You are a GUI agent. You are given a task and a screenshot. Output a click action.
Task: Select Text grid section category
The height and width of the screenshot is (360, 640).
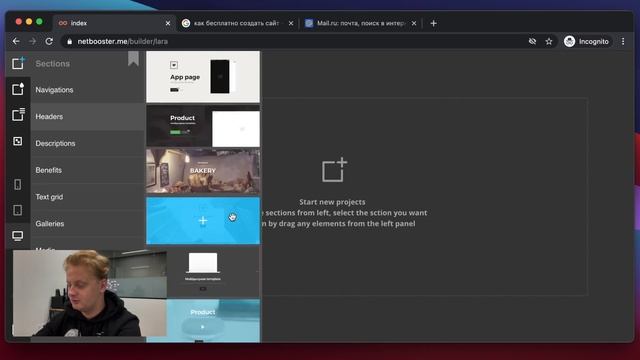[x=88, y=197]
